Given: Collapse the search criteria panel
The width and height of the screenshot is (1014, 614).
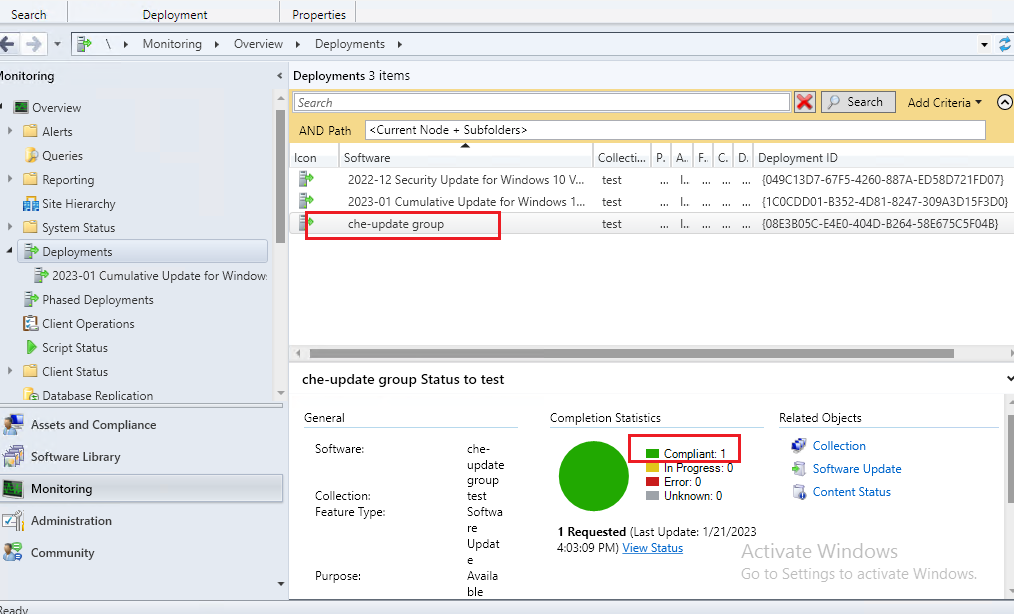Looking at the screenshot, I should tap(1004, 102).
